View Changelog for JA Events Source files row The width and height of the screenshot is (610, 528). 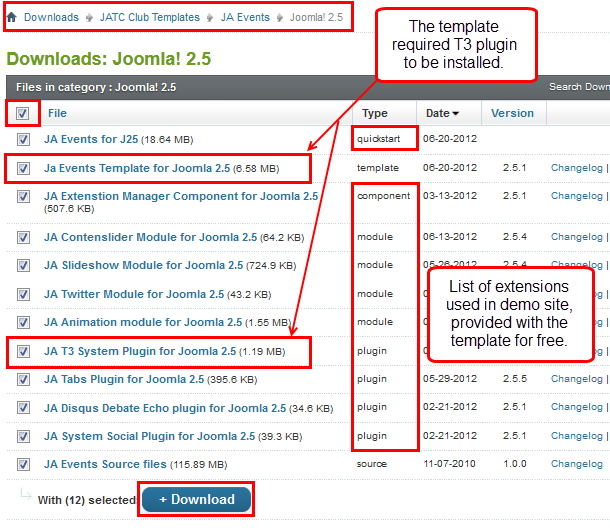click(577, 464)
